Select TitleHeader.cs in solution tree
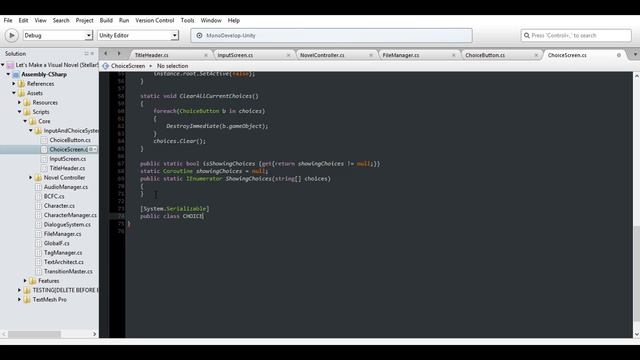Image resolution: width=640 pixels, height=360 pixels. coord(67,168)
